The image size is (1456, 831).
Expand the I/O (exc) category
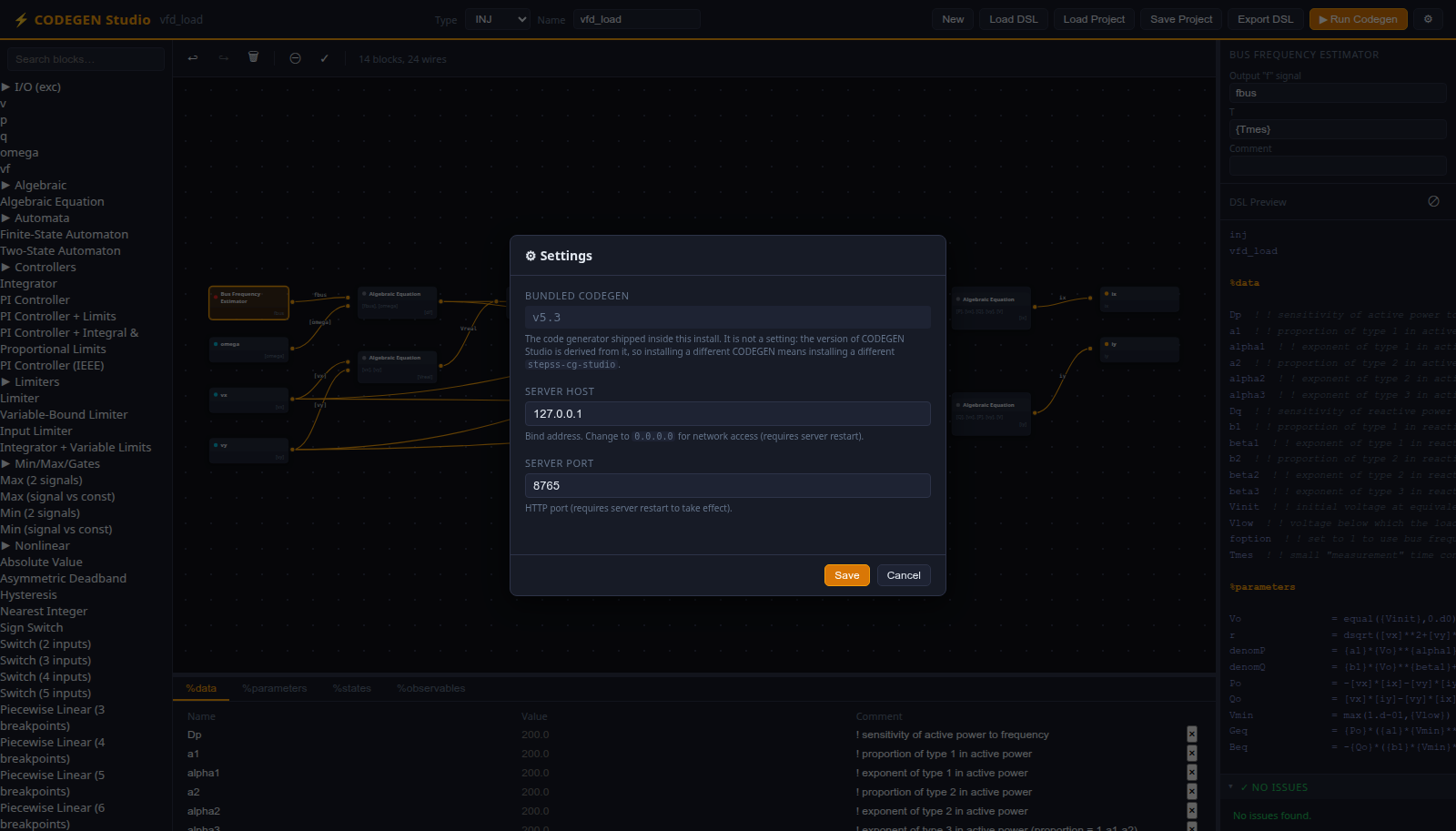point(31,86)
